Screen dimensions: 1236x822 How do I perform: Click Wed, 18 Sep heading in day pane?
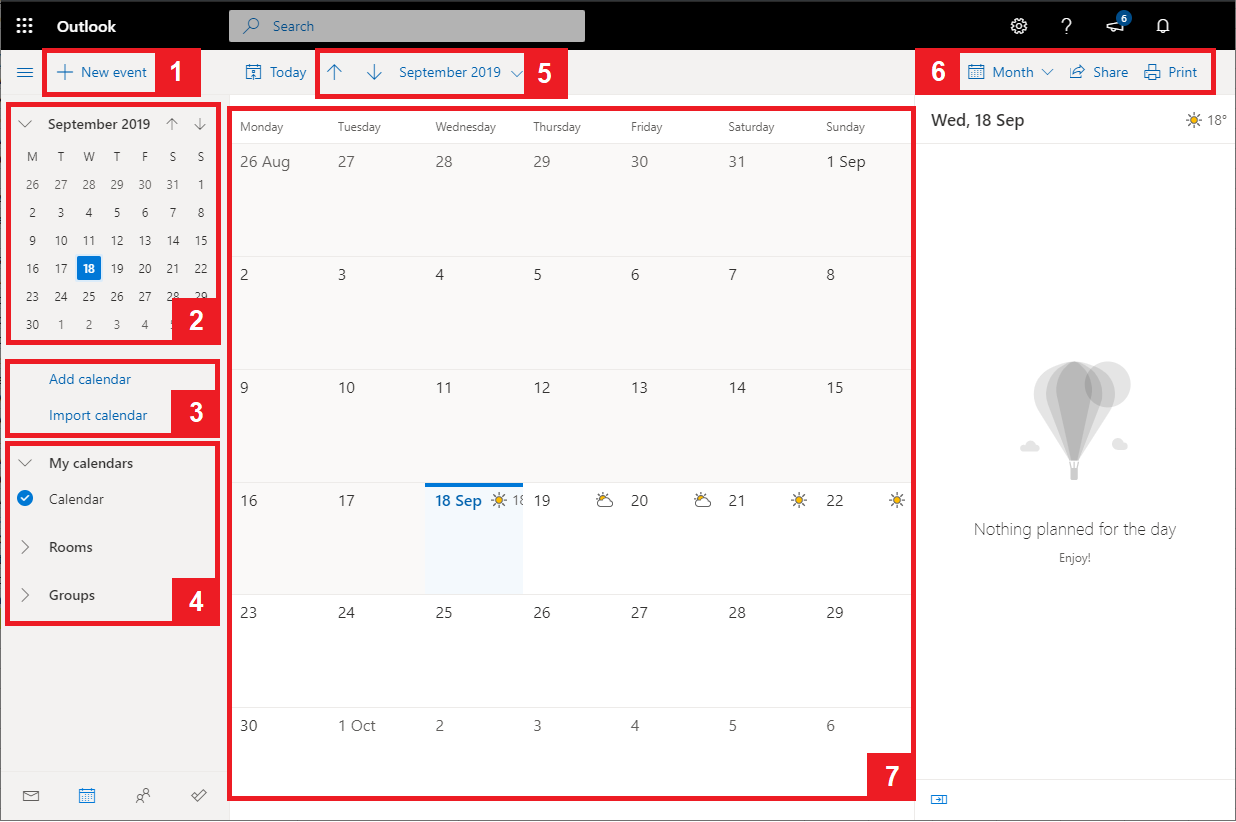tap(978, 120)
